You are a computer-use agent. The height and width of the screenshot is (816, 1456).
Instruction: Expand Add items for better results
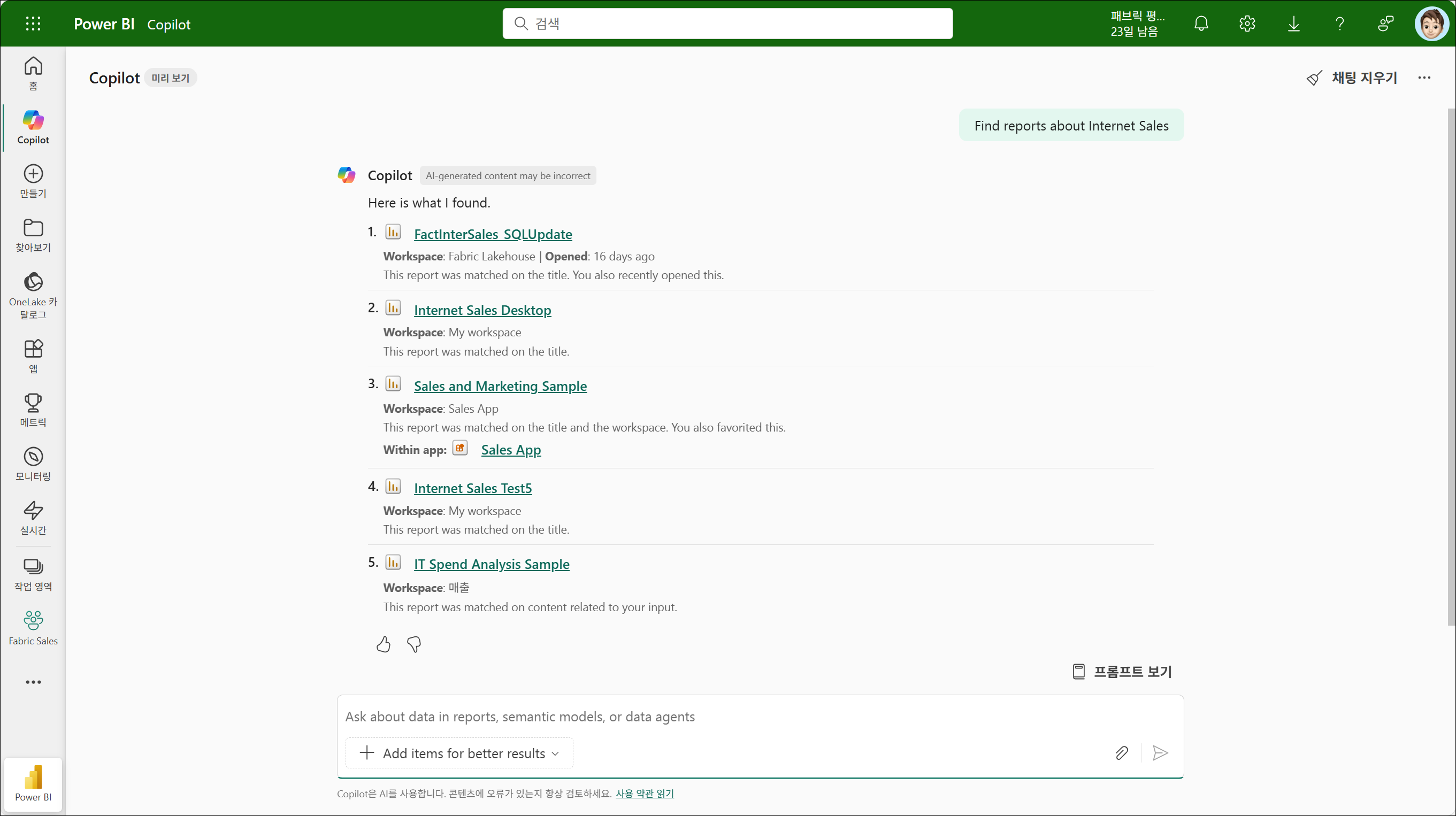459,753
